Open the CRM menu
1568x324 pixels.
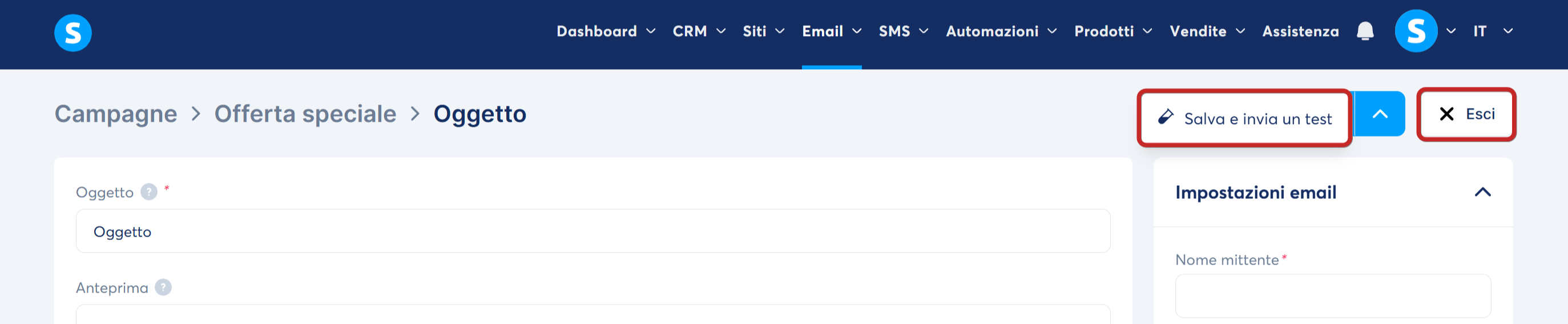[699, 31]
